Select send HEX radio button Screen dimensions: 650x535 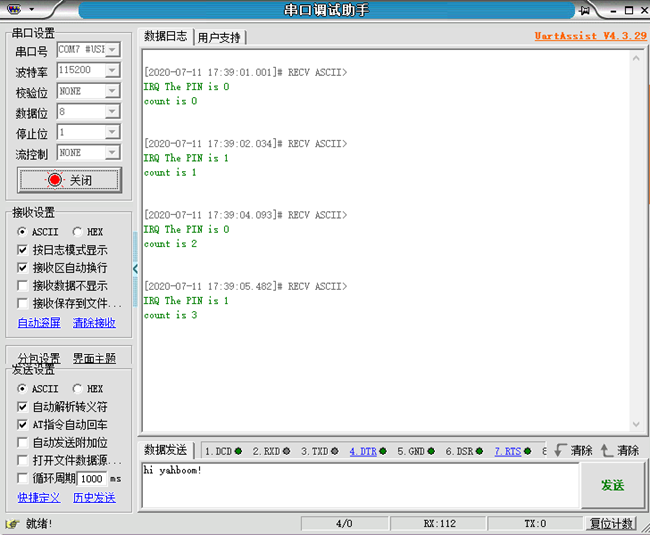tap(77, 389)
